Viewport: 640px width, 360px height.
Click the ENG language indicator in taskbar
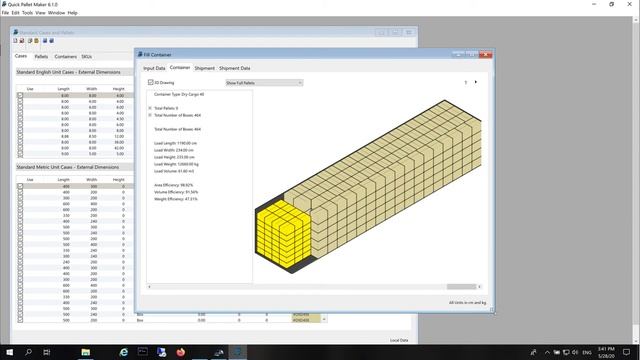pyautogui.click(x=587, y=352)
